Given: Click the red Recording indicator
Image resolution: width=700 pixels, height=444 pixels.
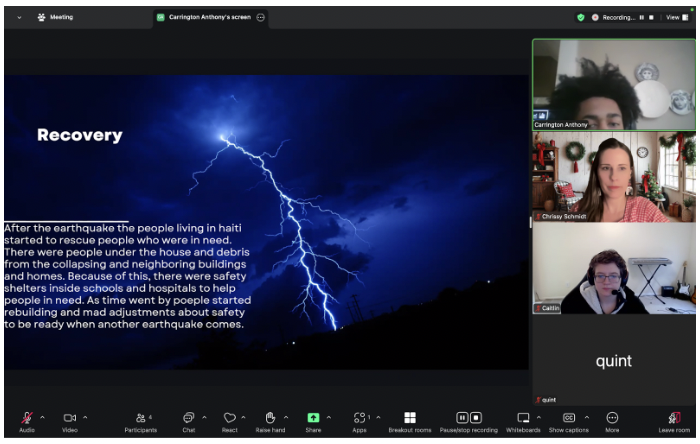Looking at the screenshot, I should coord(595,17).
